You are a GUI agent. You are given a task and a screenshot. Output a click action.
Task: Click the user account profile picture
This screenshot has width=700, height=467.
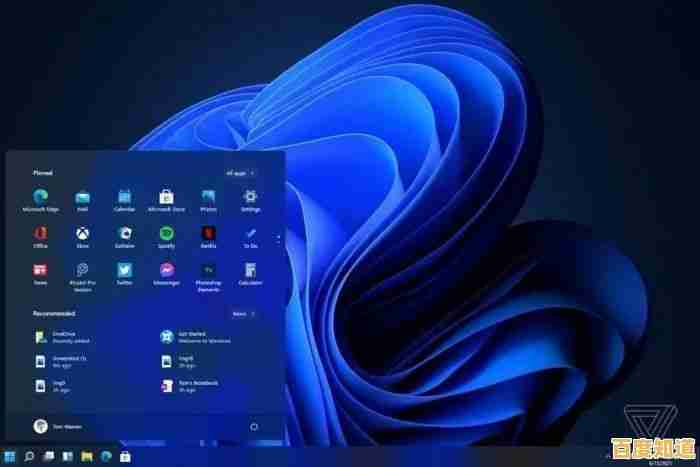pyautogui.click(x=40, y=426)
